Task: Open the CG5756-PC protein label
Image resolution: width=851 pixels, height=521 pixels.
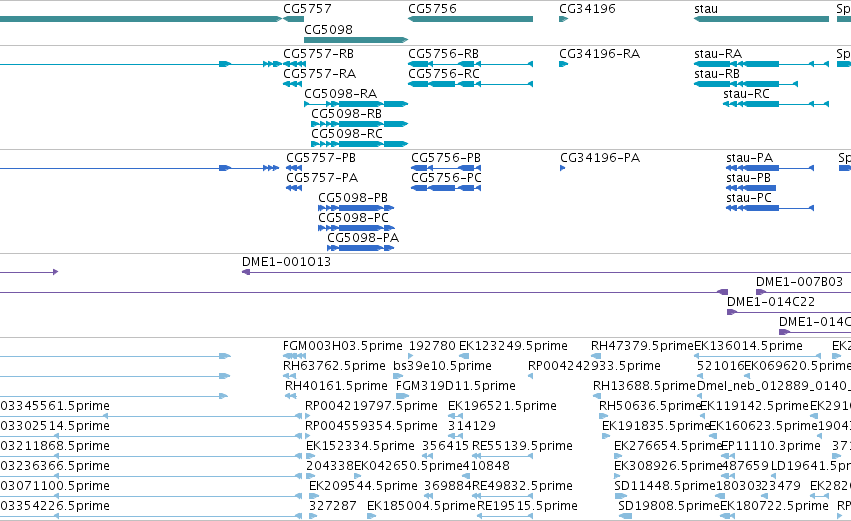Action: [x=447, y=178]
